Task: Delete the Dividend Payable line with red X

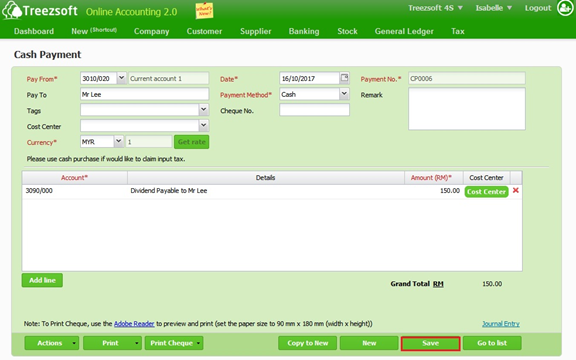Action: click(515, 190)
